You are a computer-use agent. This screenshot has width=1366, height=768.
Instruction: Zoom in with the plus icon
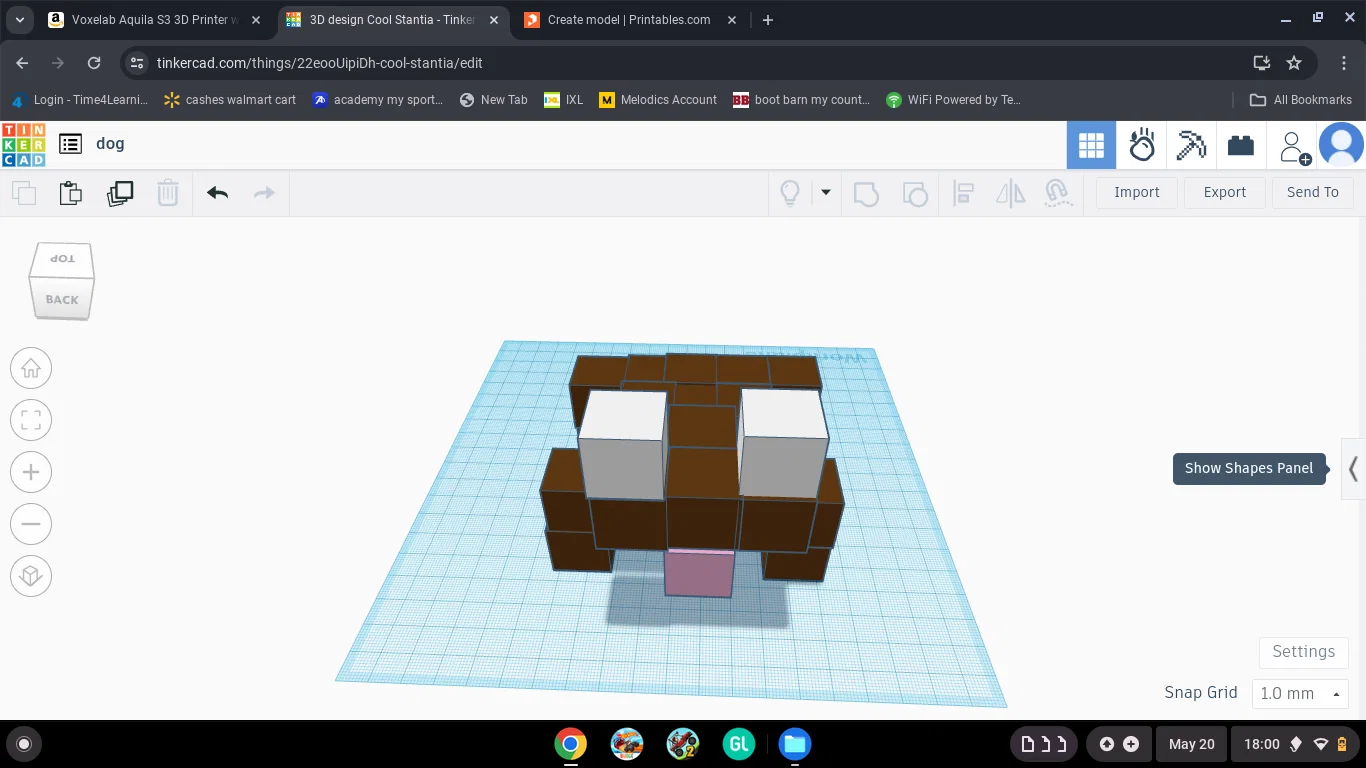pos(31,473)
